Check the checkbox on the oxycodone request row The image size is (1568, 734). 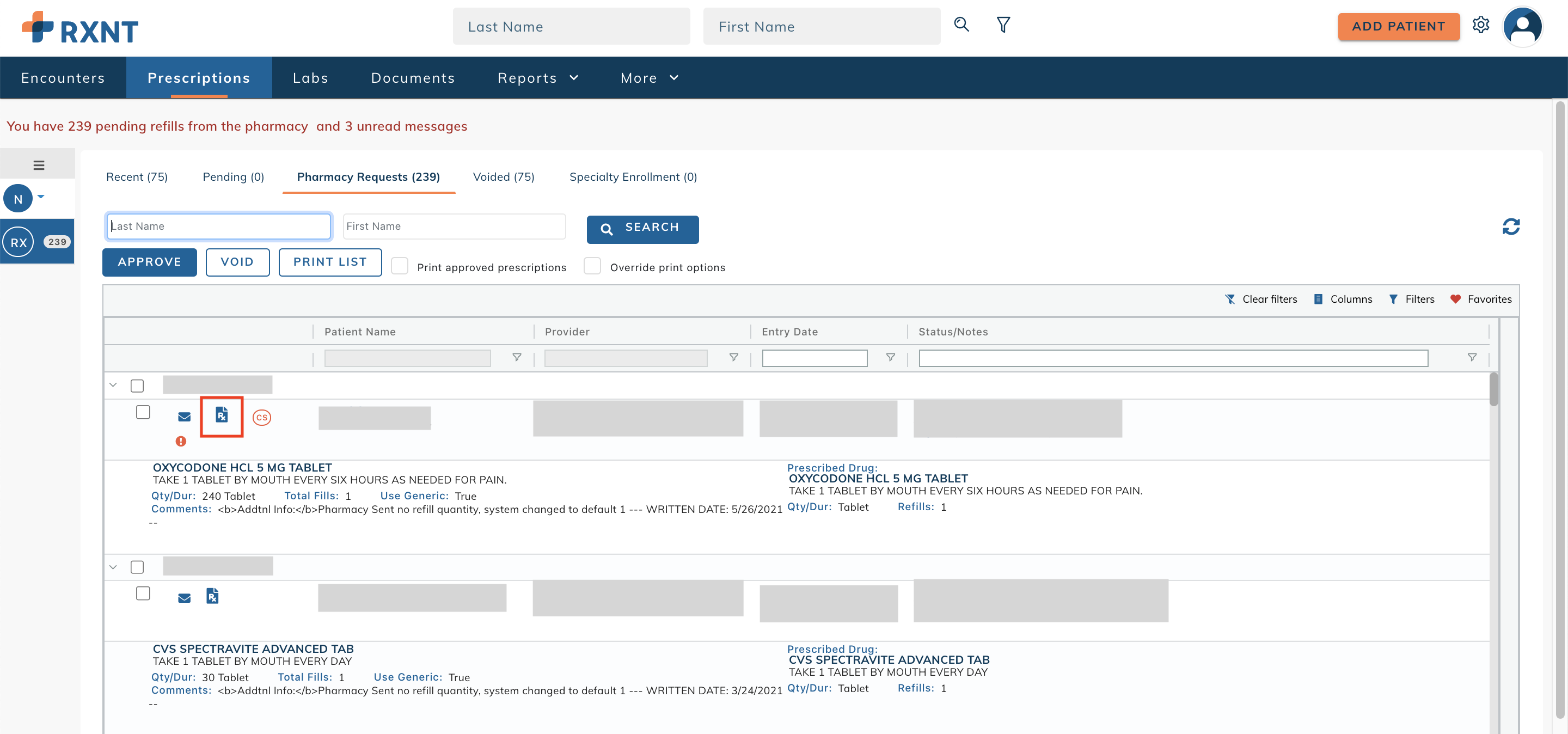click(144, 412)
